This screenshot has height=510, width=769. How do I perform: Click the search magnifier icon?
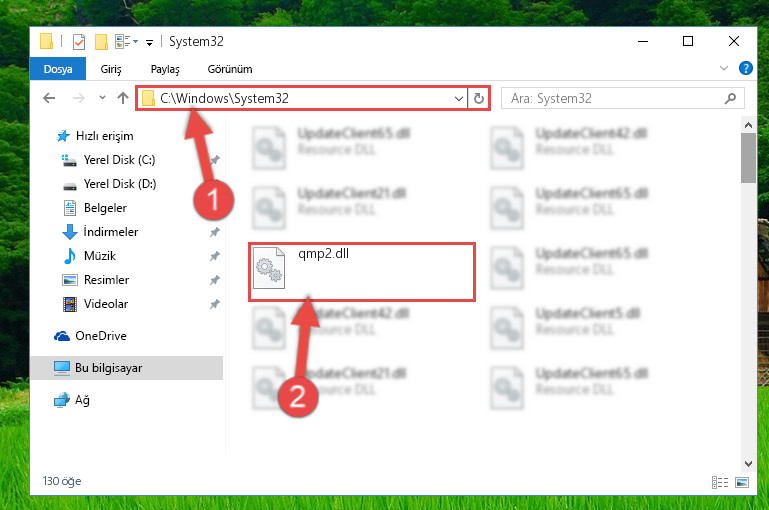click(730, 99)
